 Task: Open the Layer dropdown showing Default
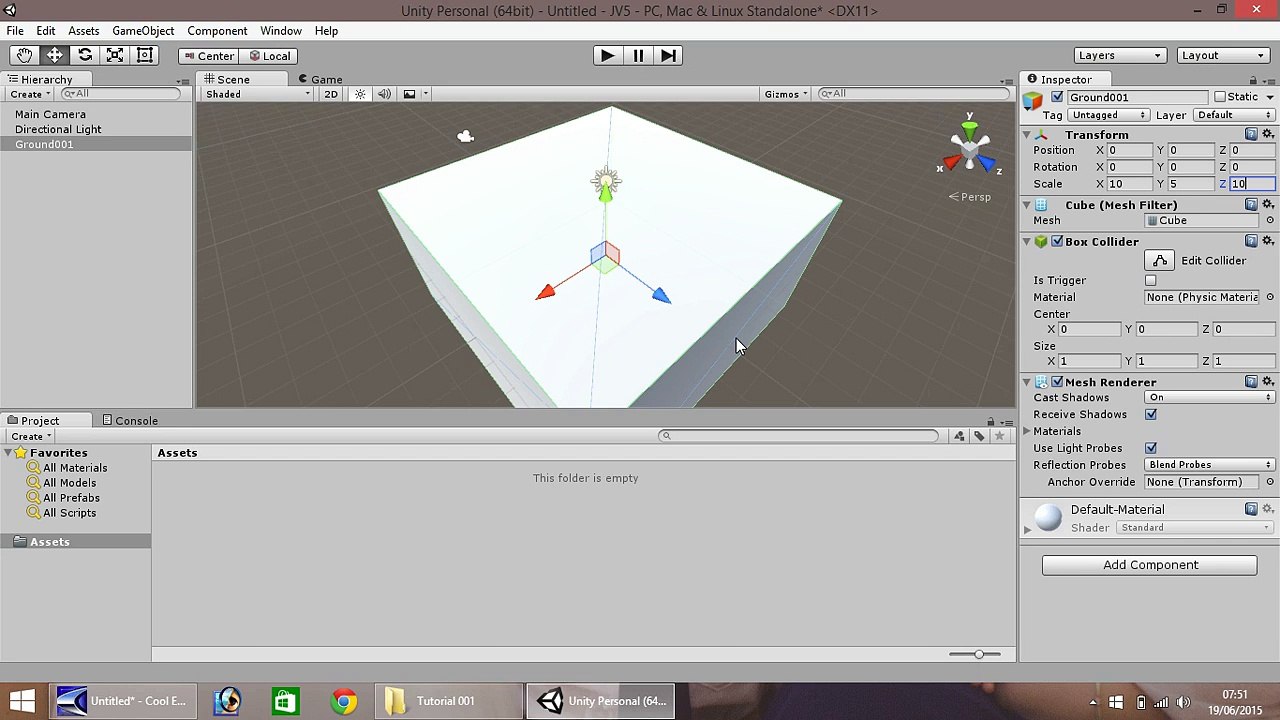point(1232,115)
